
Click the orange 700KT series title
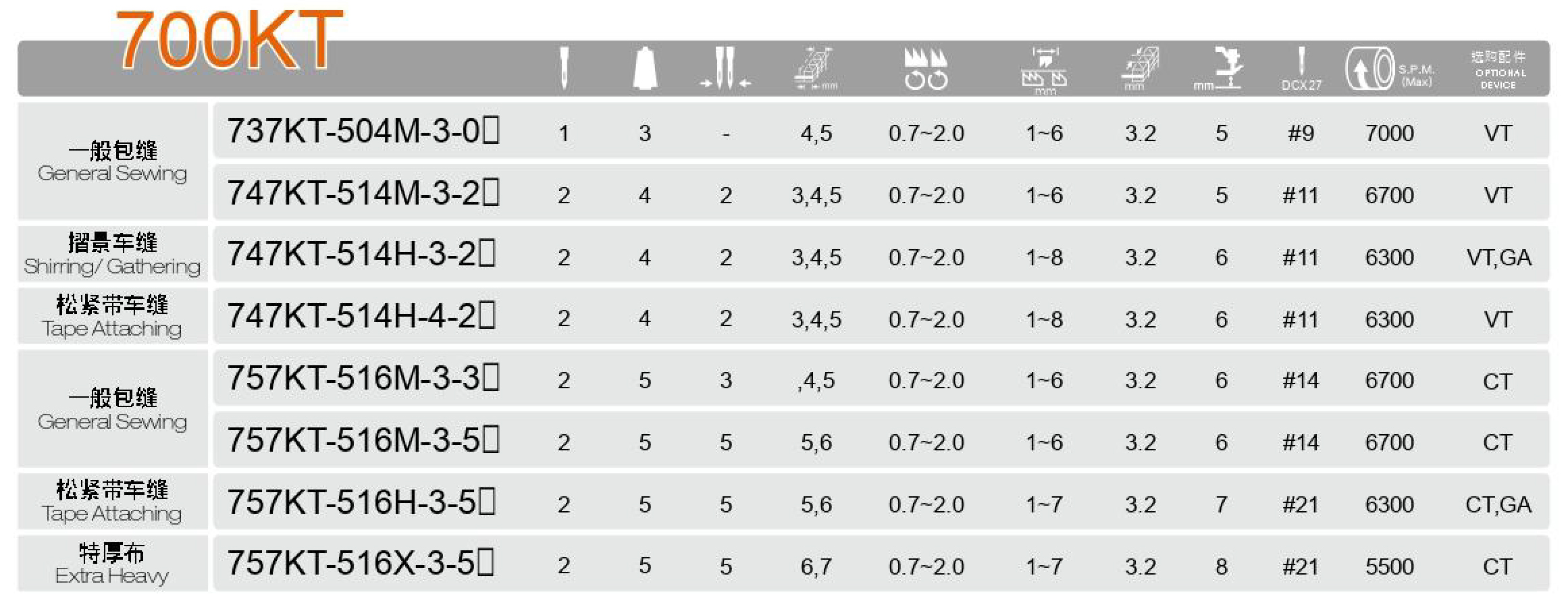(229, 41)
